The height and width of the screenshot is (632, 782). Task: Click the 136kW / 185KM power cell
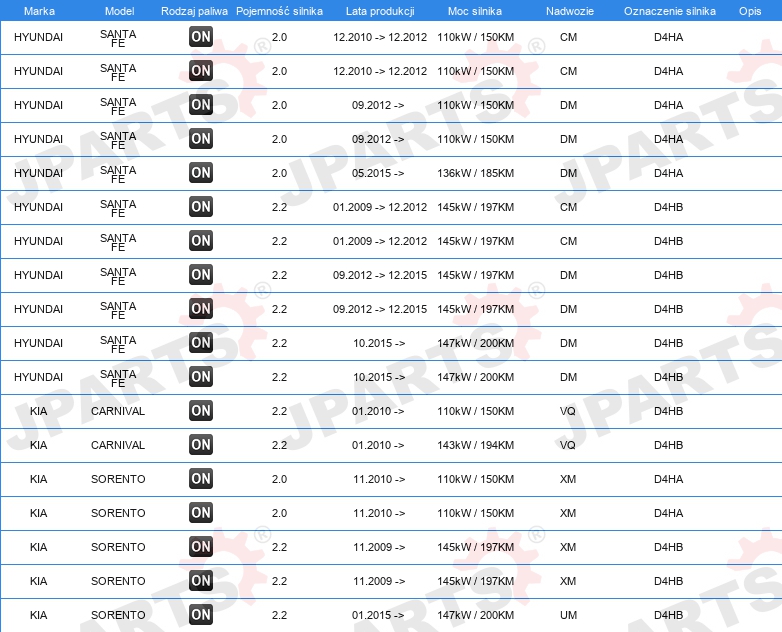coord(476,173)
